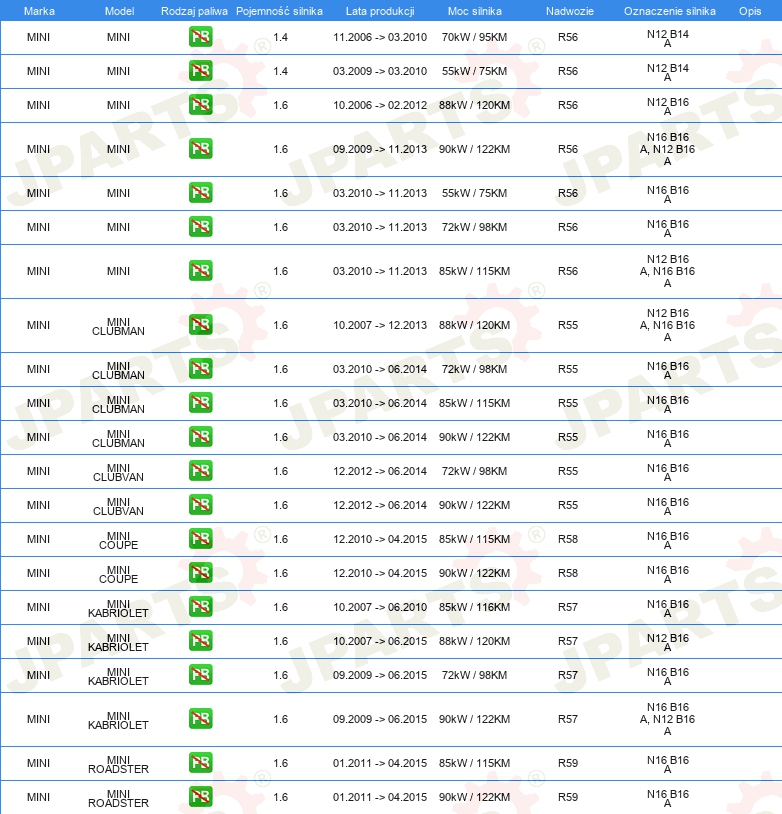Click the fuel icon in the 09.2009 -> 11.2013 row

pos(200,149)
